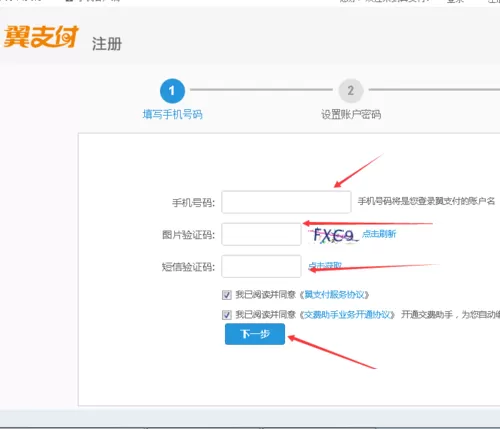The height and width of the screenshot is (429, 500).
Task: Focus the 短信验证码 input box
Action: pyautogui.click(x=261, y=266)
